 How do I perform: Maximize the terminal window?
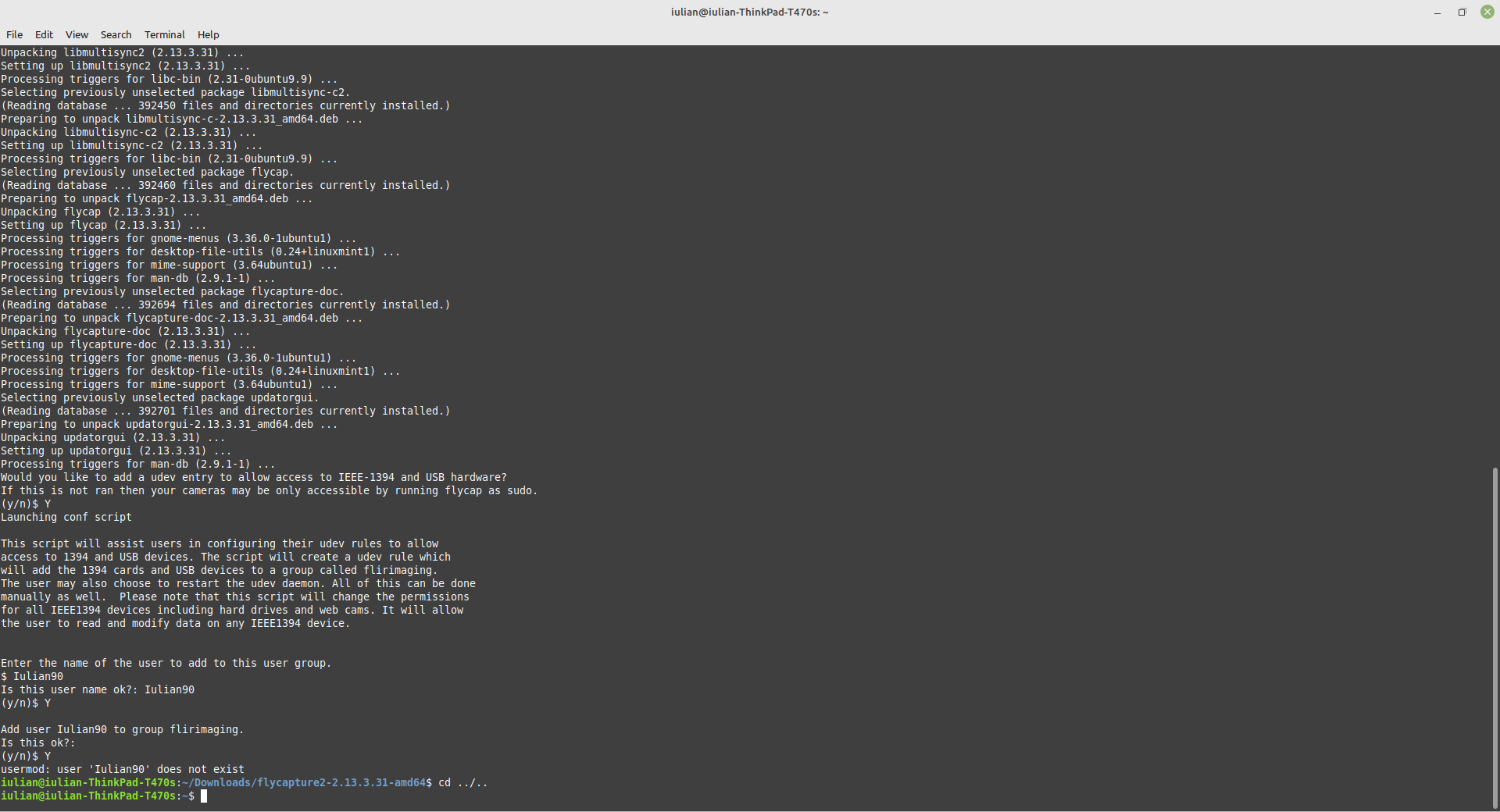click(x=1462, y=12)
